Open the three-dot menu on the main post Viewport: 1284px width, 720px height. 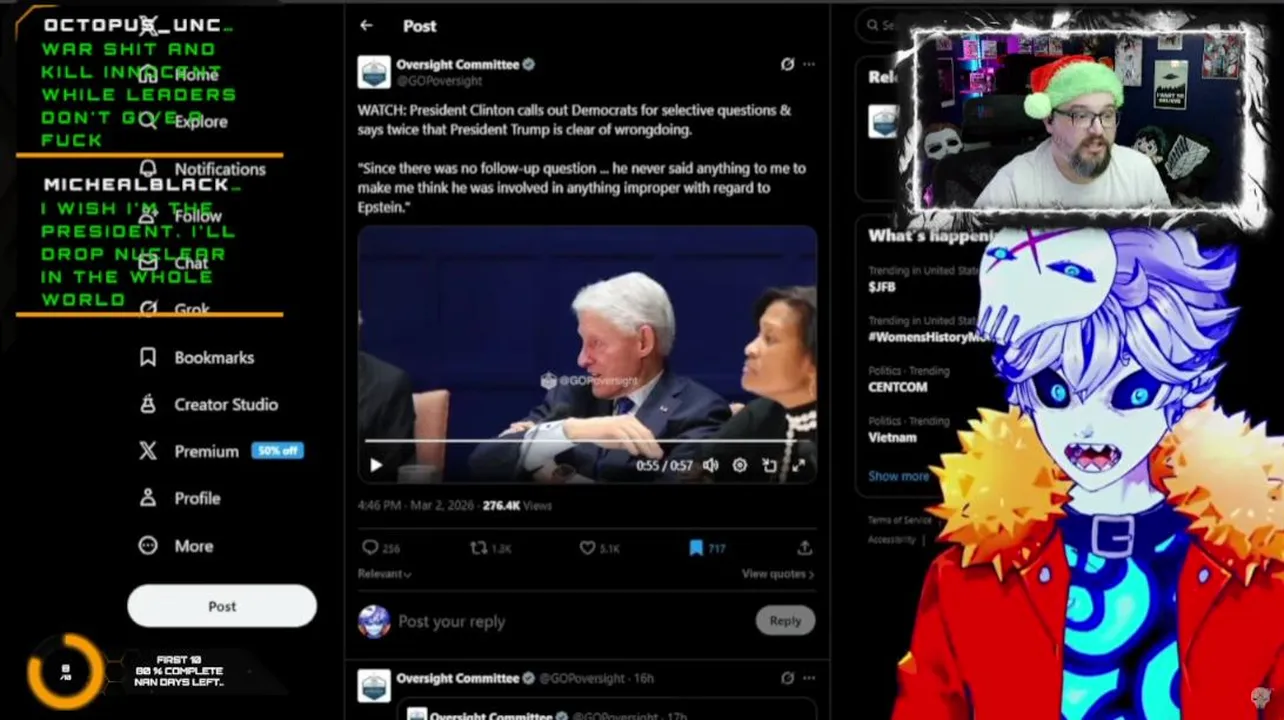click(808, 64)
